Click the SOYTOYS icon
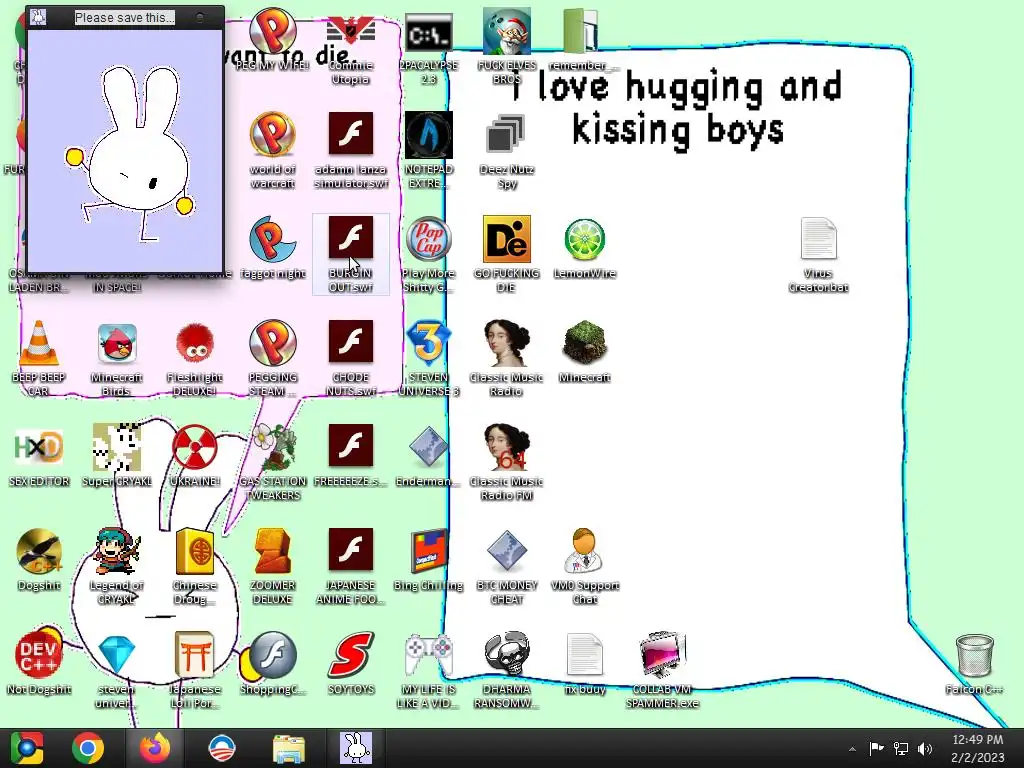Image resolution: width=1024 pixels, height=768 pixels. coord(351,663)
